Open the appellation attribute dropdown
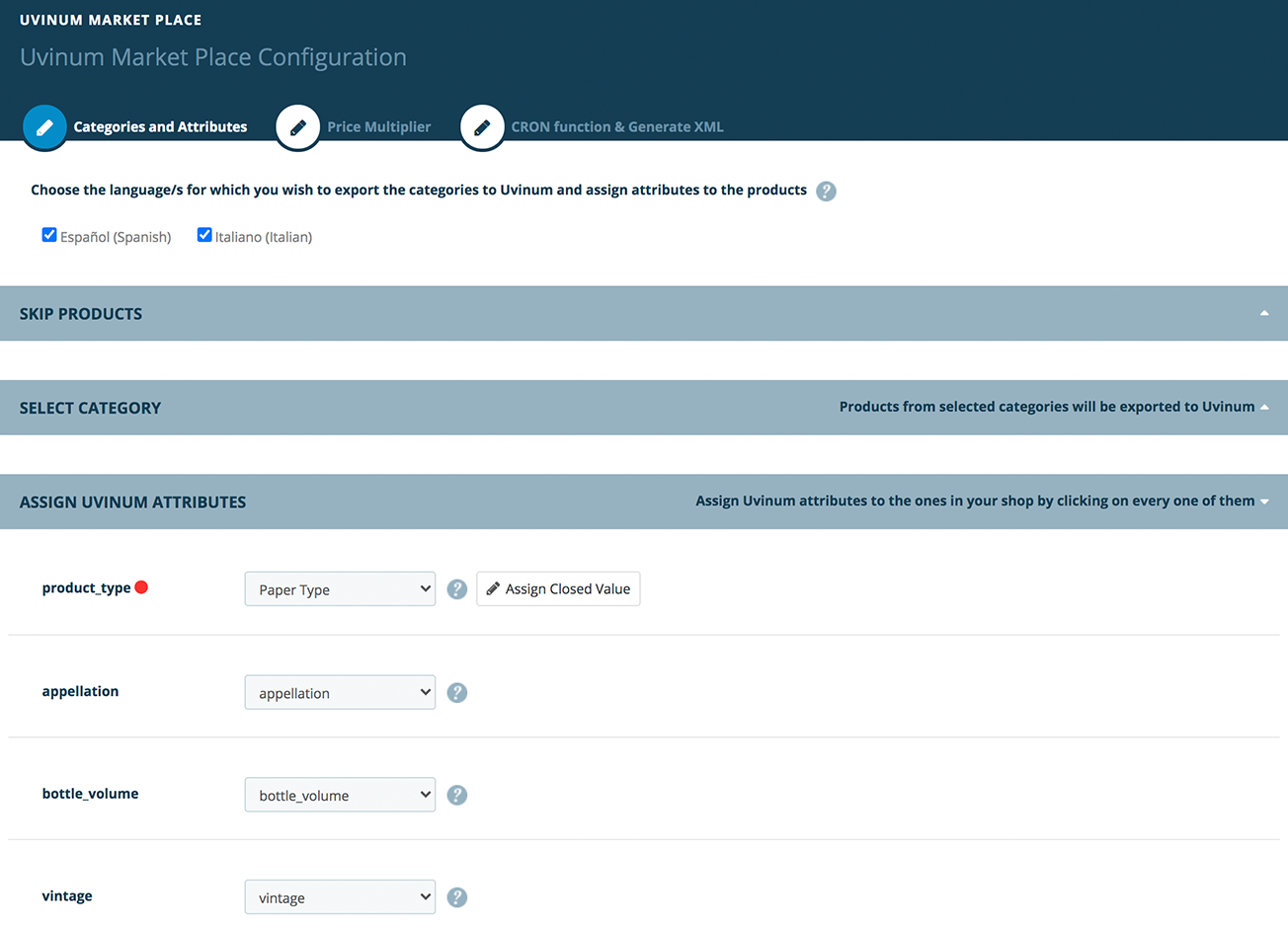Image resolution: width=1288 pixels, height=928 pixels. point(340,692)
